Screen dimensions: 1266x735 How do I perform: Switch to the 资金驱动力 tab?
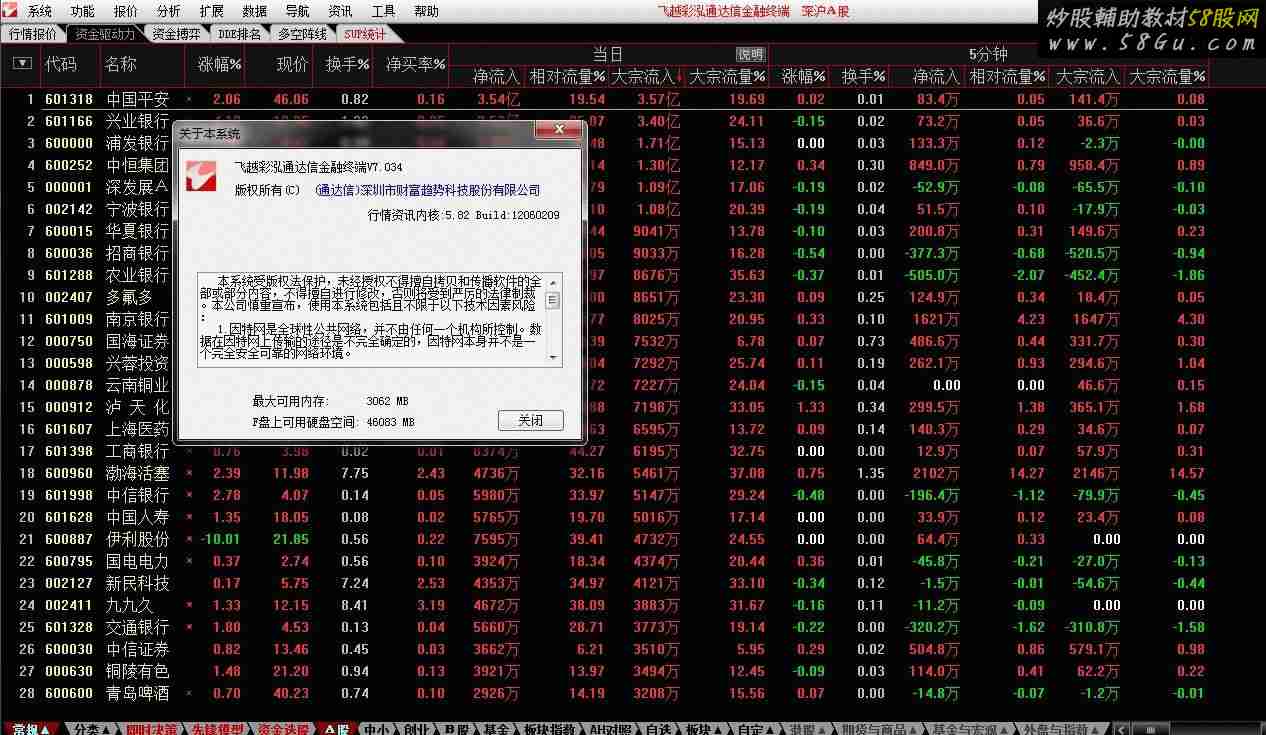click(x=104, y=33)
